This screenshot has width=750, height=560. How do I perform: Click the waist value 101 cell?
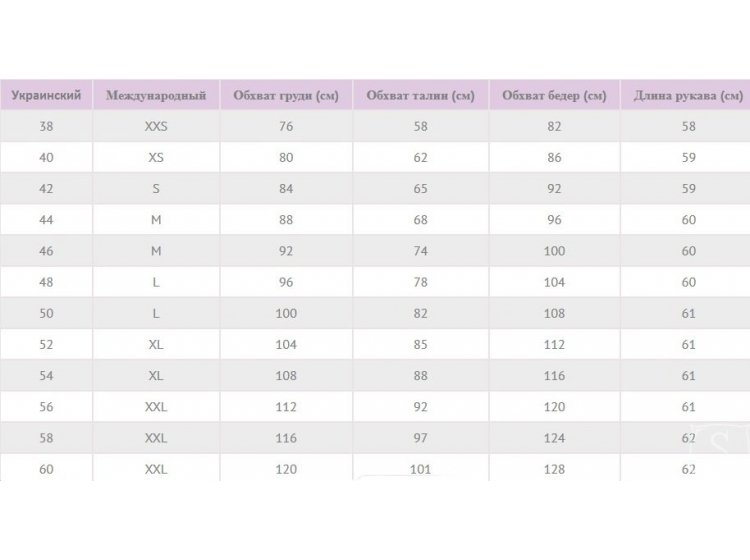click(420, 469)
